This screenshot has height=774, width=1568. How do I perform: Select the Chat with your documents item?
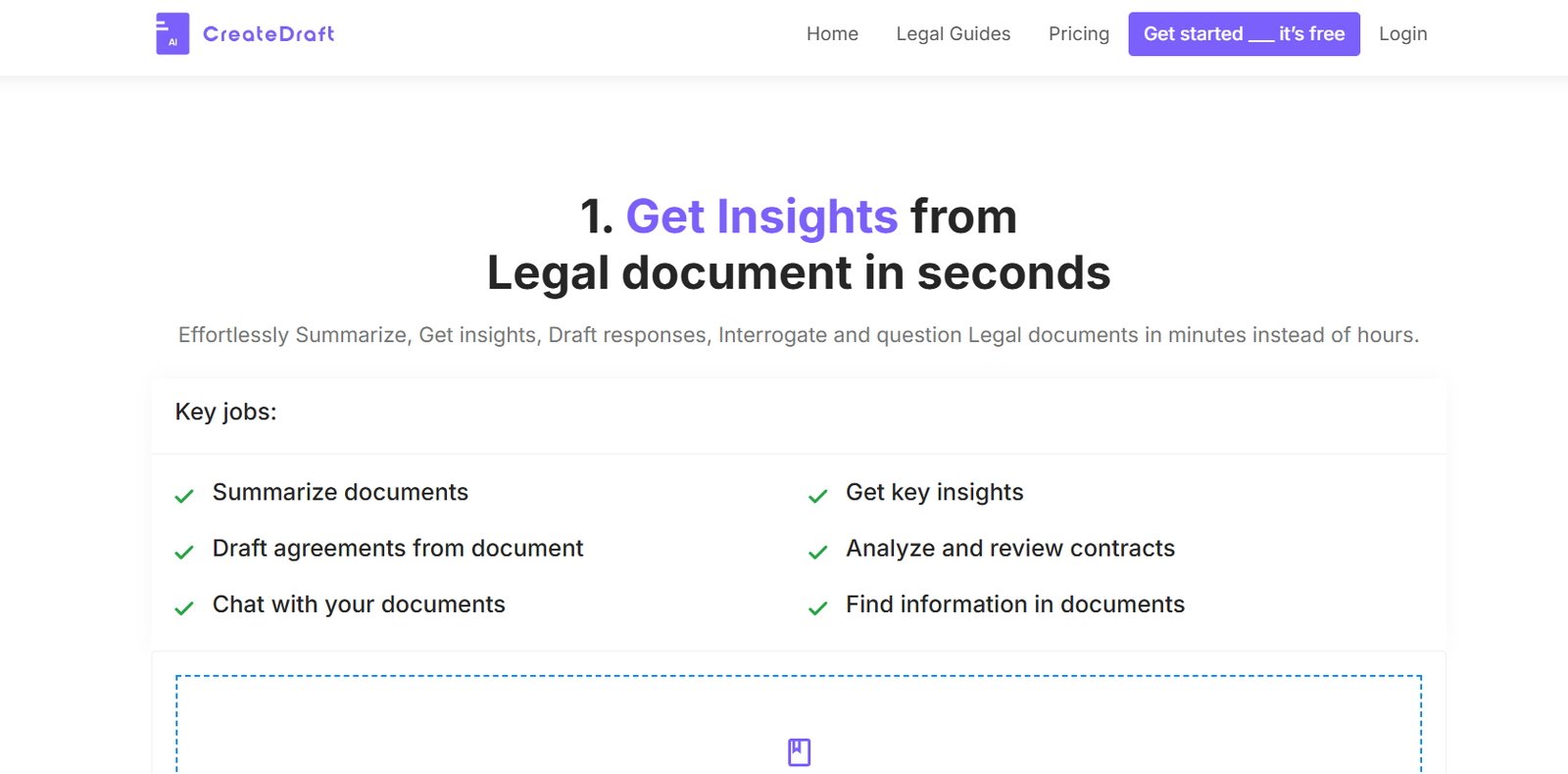pyautogui.click(x=359, y=605)
